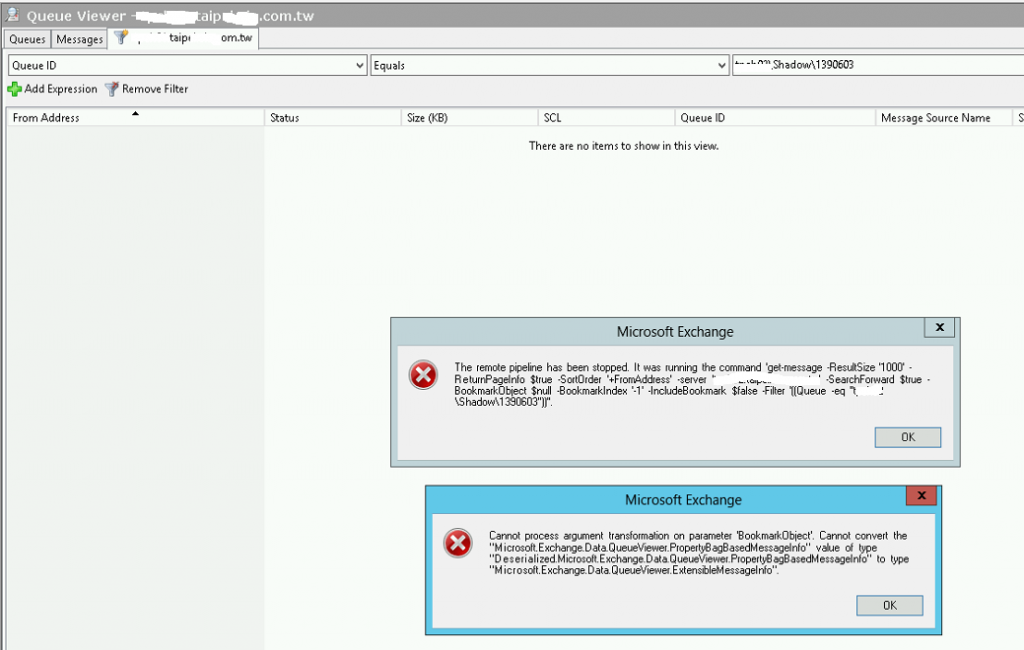Sort by From Address column header

pos(135,118)
